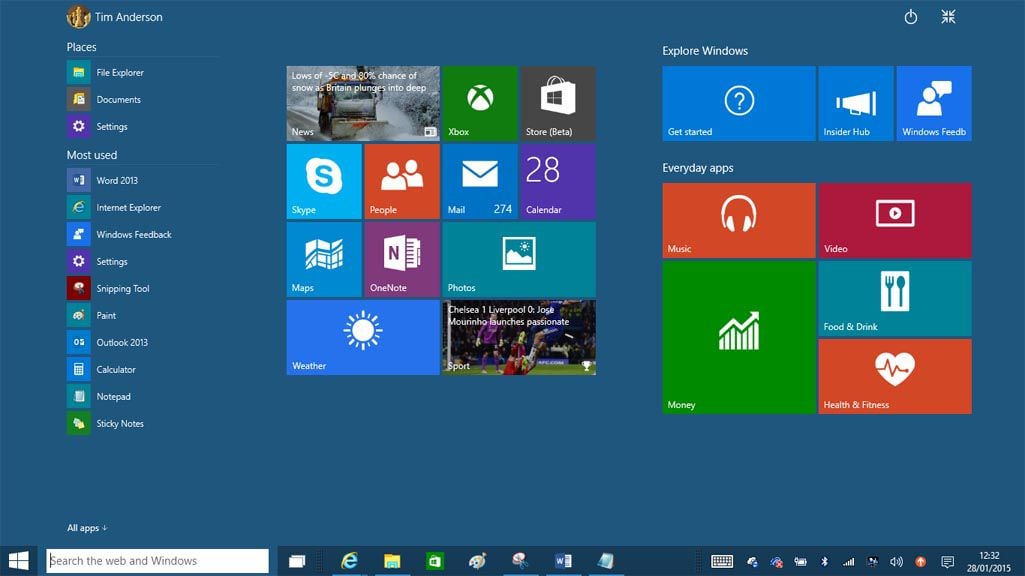1025x576 pixels.
Task: Open Internet Explorer from the taskbar
Action: click(x=350, y=561)
